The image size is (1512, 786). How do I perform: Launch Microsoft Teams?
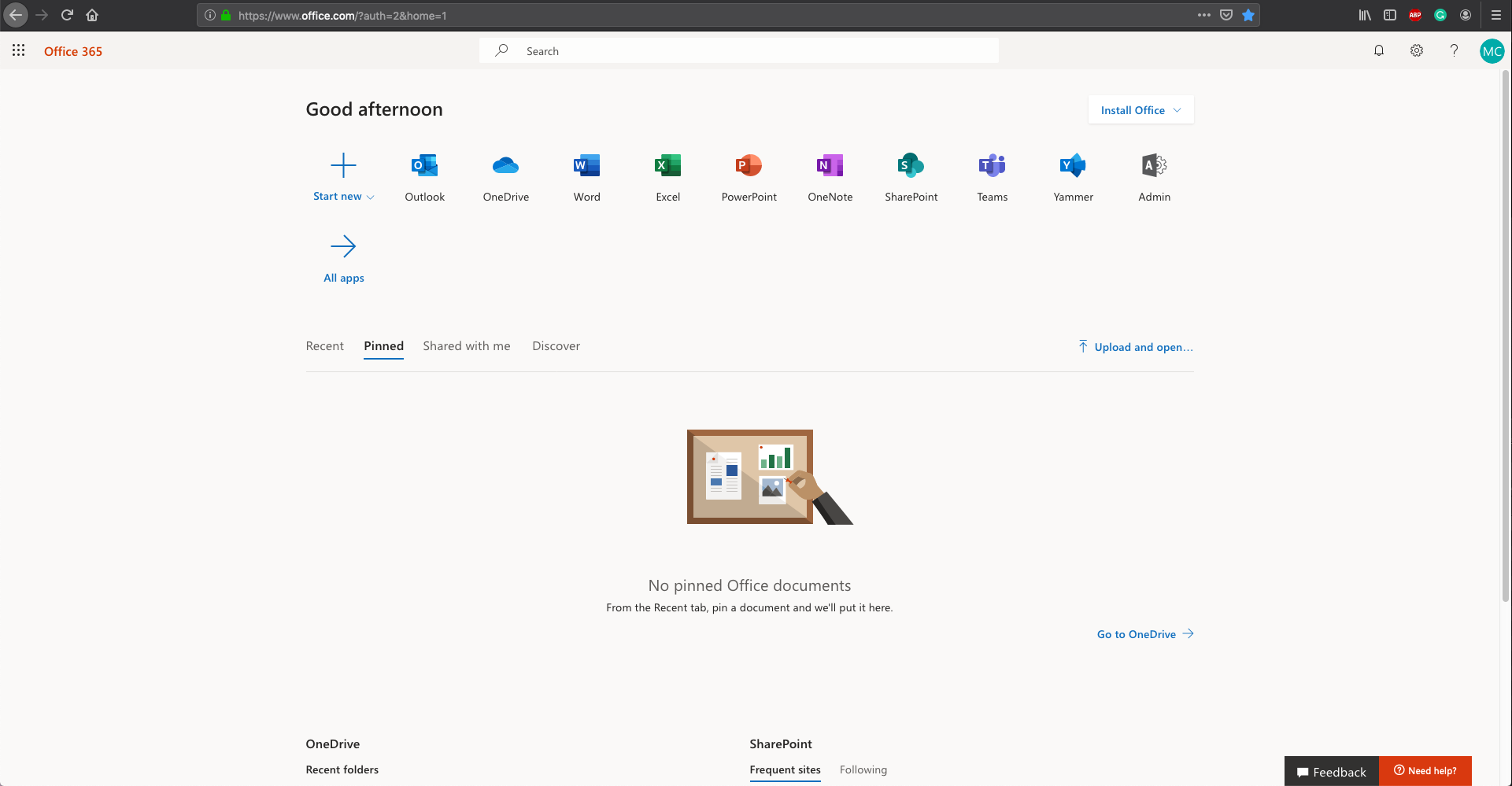pyautogui.click(x=992, y=165)
